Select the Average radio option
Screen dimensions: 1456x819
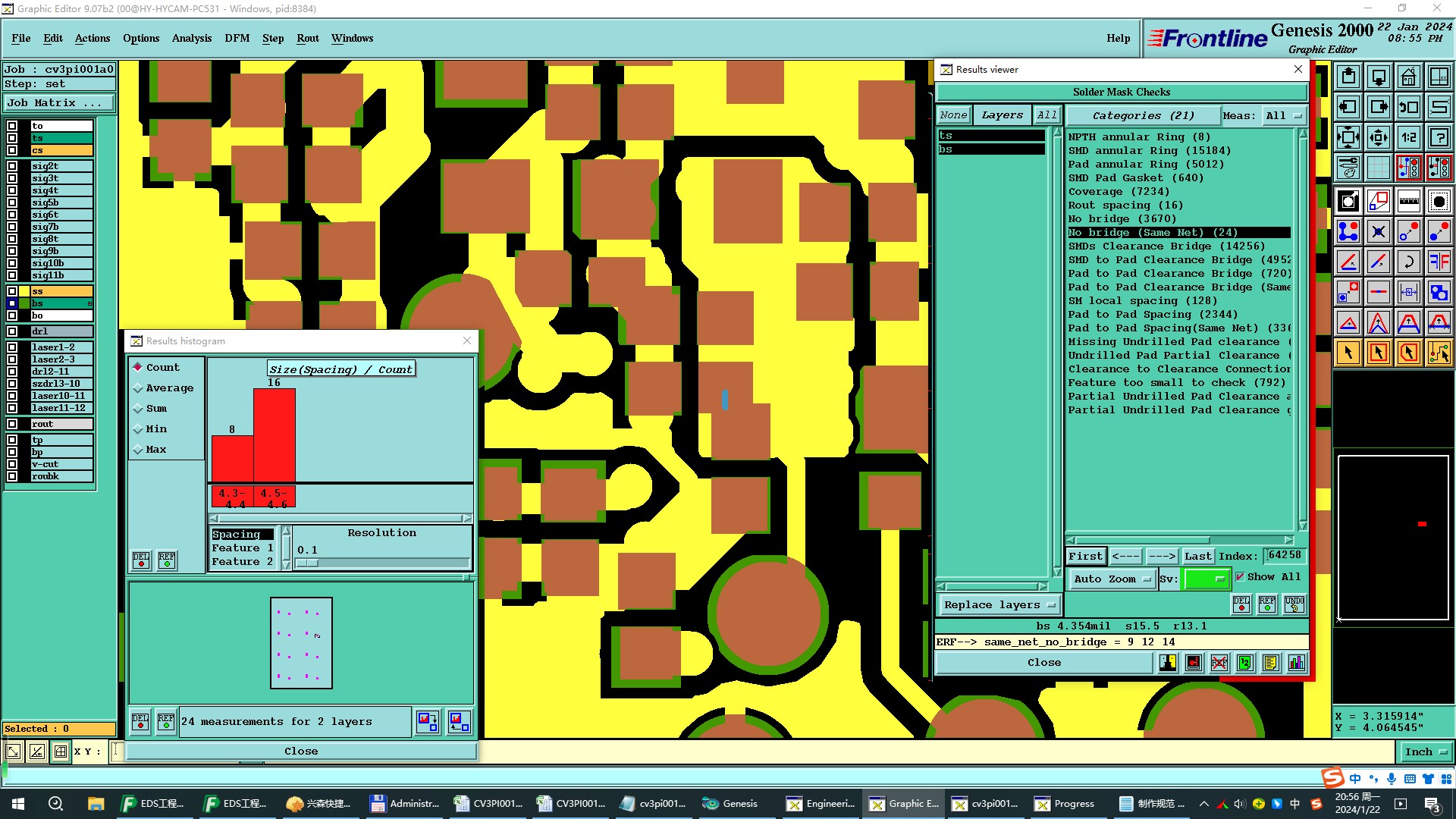point(138,388)
